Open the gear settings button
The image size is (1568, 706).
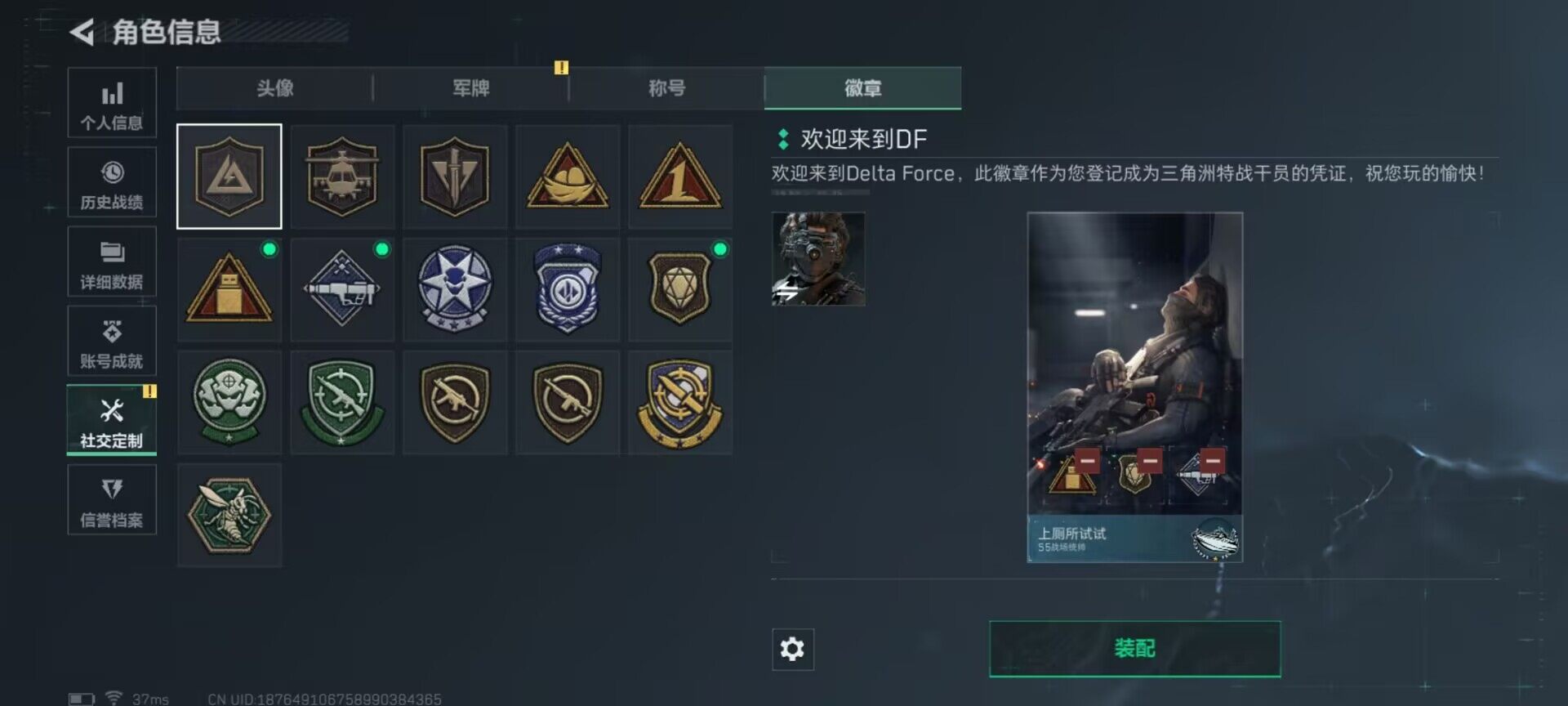[x=793, y=650]
